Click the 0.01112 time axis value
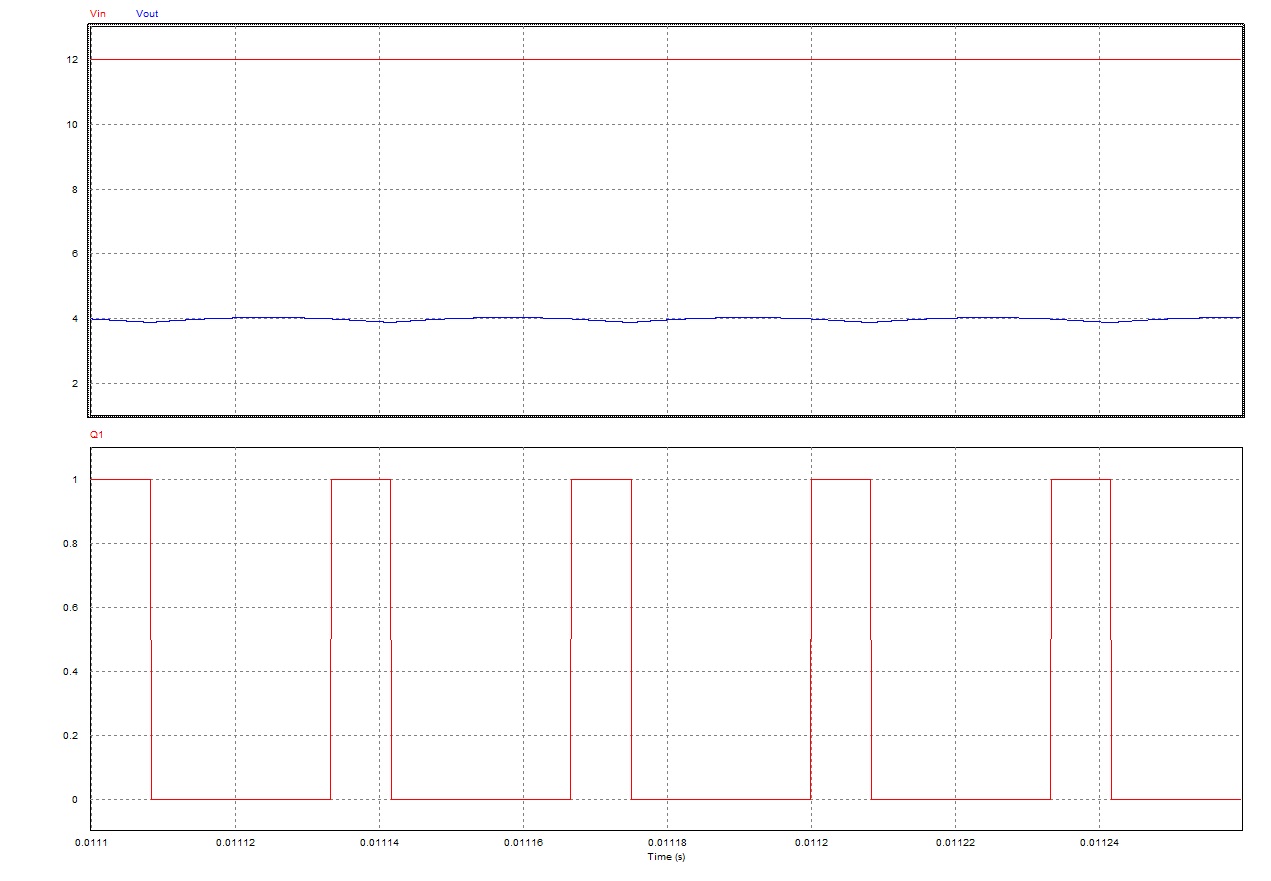 pos(235,843)
